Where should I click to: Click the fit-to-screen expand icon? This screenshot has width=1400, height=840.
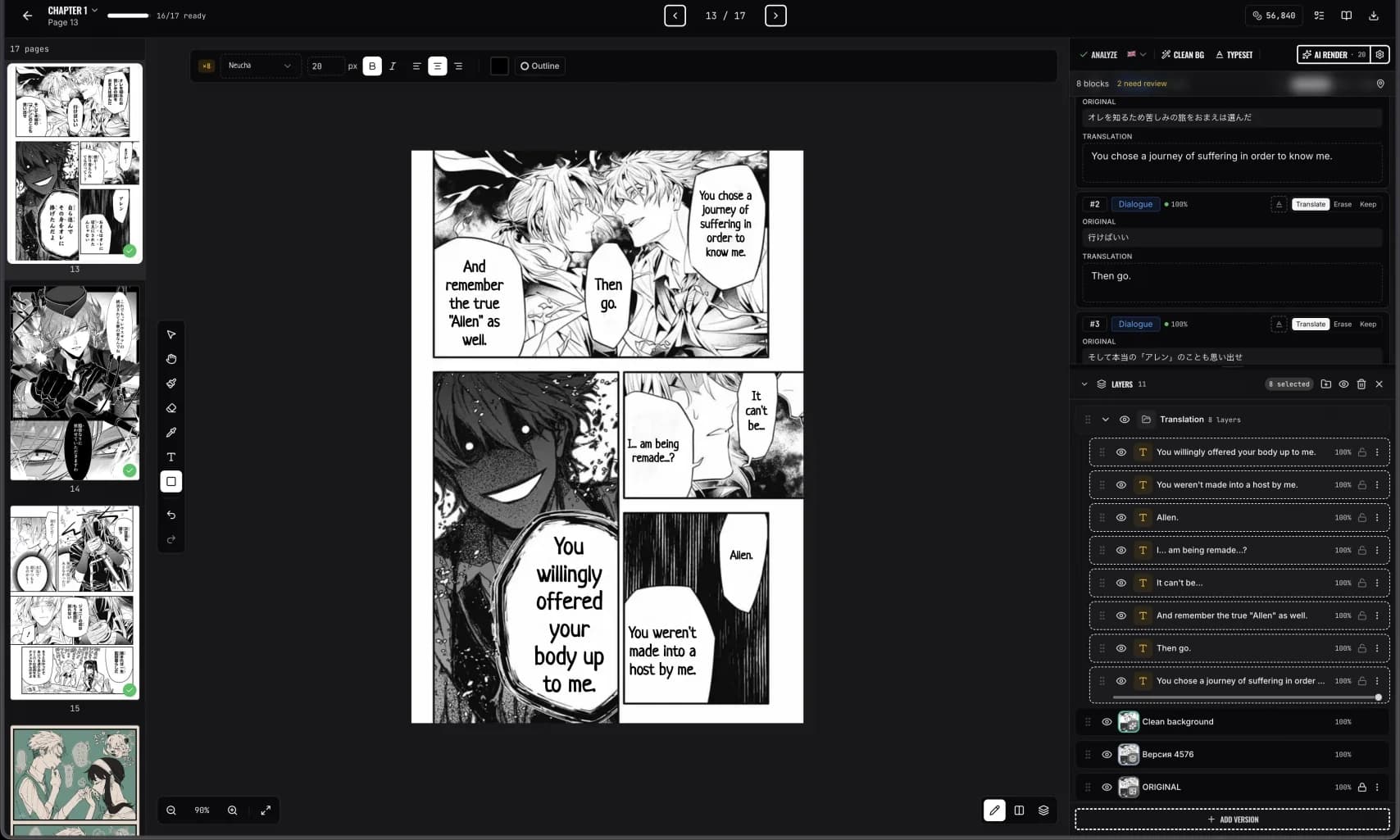point(266,810)
